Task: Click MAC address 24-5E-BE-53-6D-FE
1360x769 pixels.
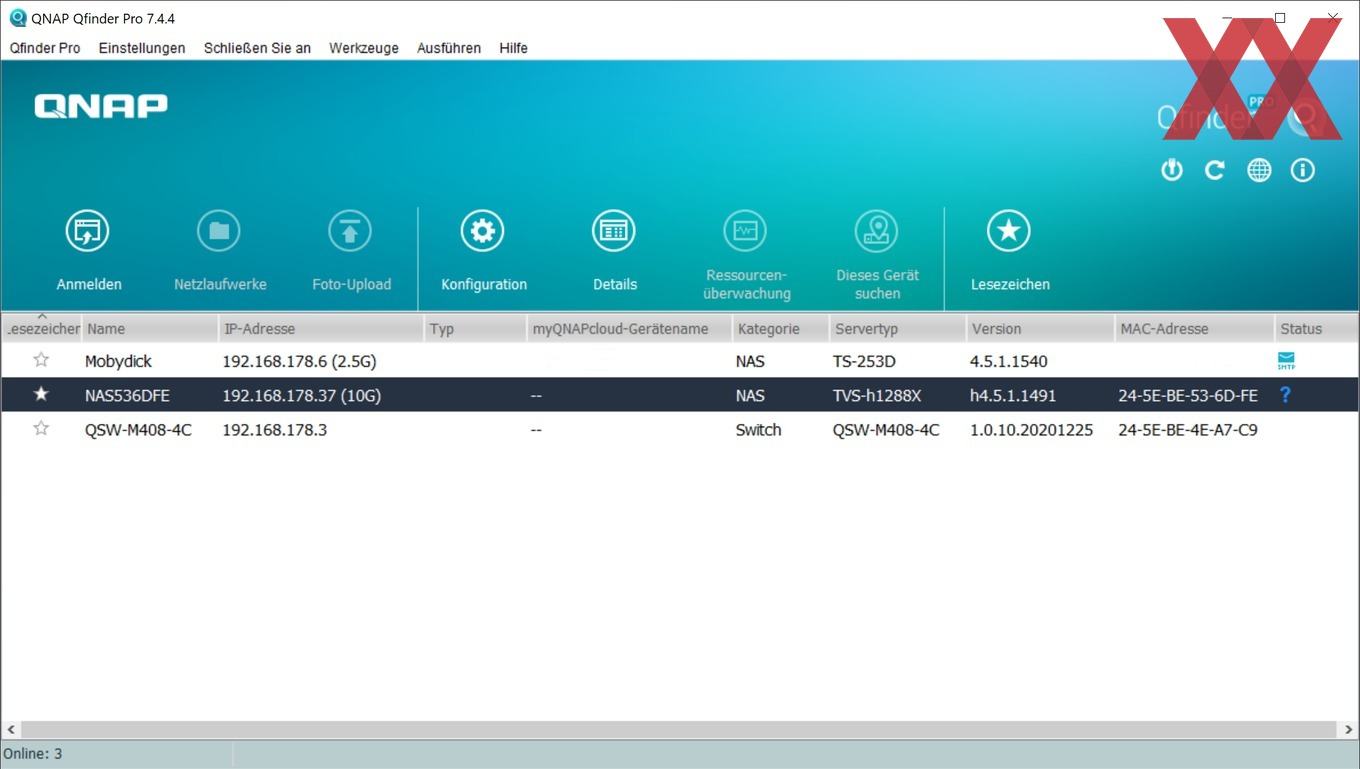Action: point(1188,395)
